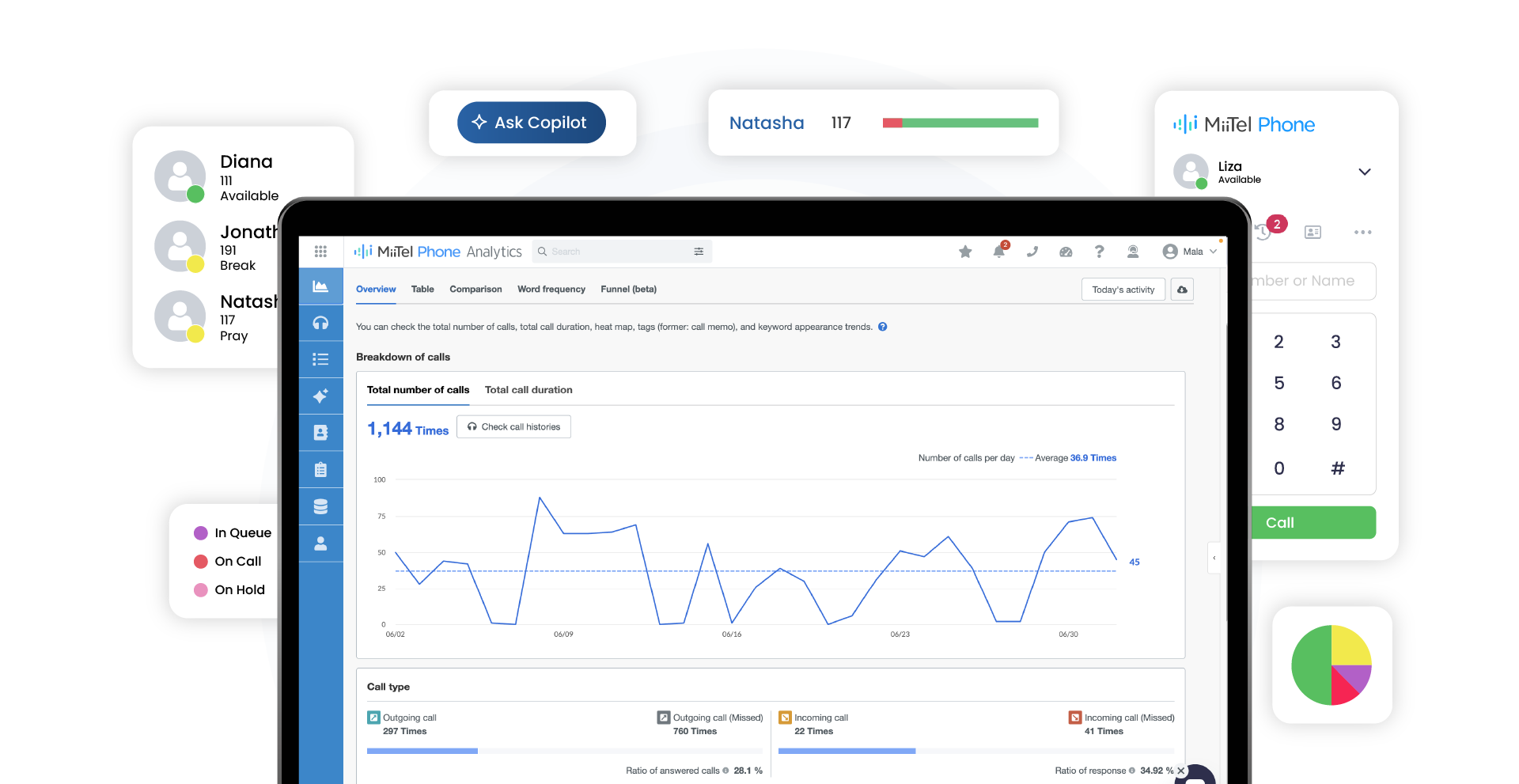Click the phone handset icon in header

(x=1032, y=252)
